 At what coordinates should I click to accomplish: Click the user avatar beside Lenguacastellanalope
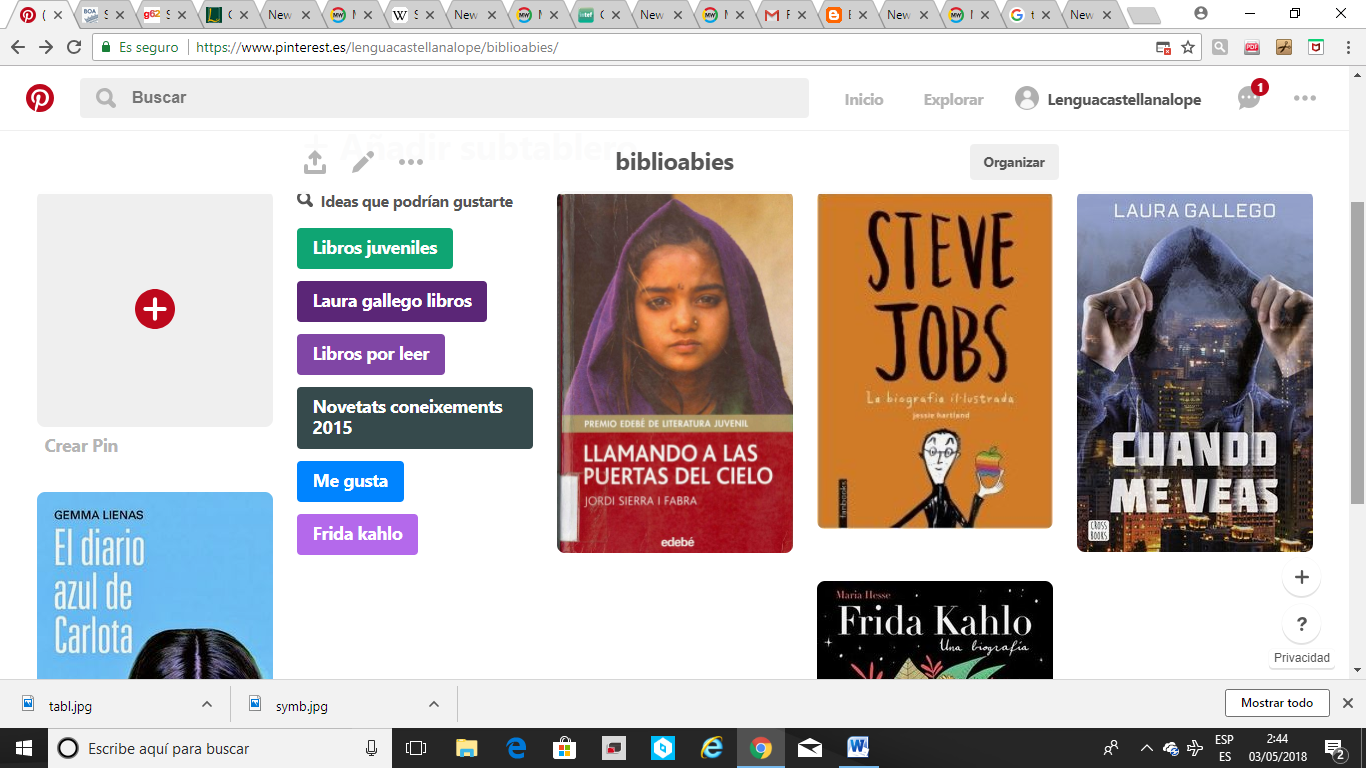tap(1026, 98)
